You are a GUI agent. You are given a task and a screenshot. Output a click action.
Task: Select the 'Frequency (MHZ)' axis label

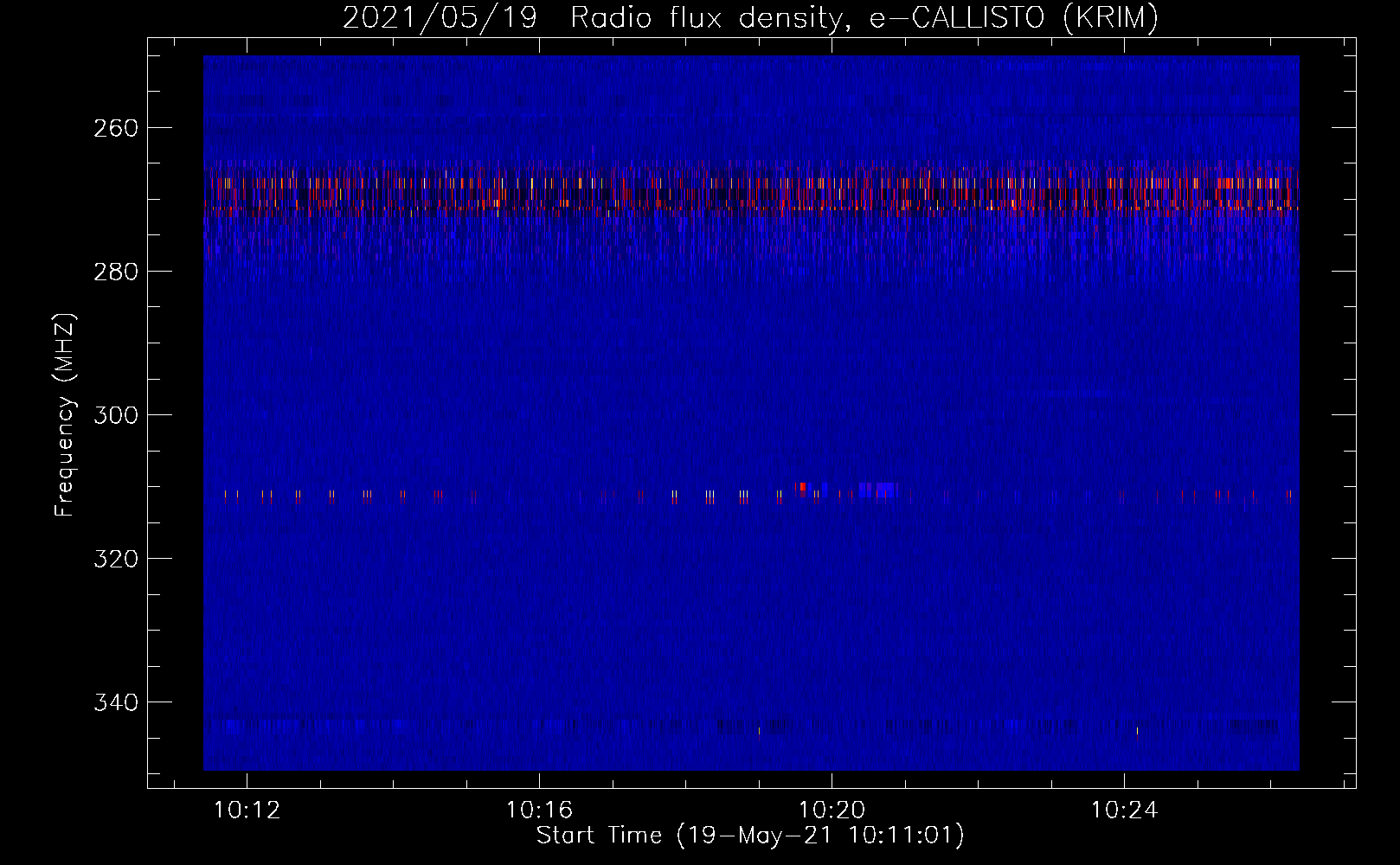click(x=65, y=414)
